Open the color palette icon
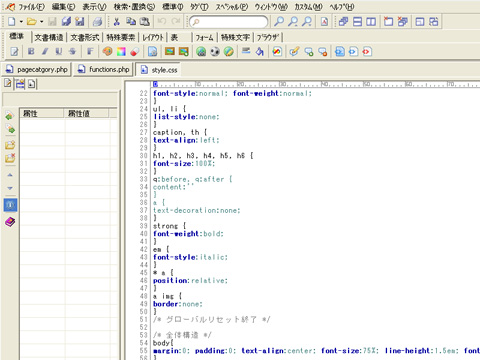Screen dimensions: 480x360 (107, 51)
